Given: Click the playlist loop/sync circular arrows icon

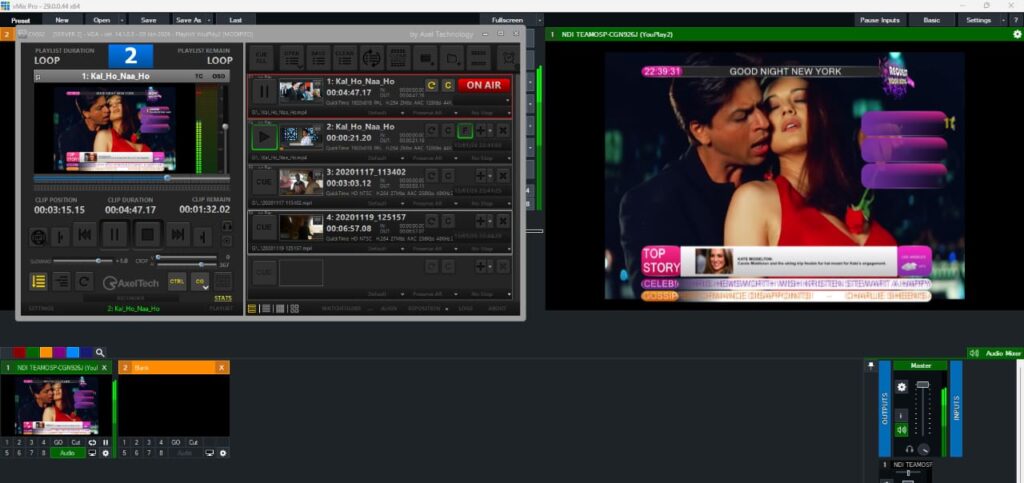Looking at the screenshot, I should [372, 57].
